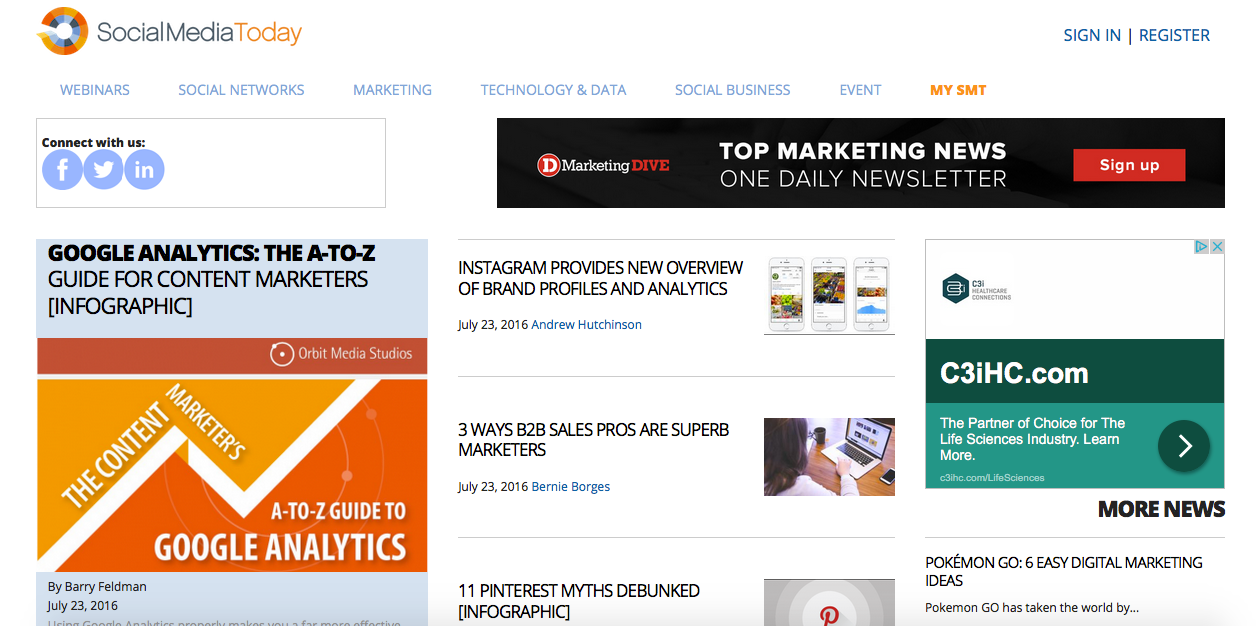Open the 11 Pinterest Myths Debunked article
The width and height of the screenshot is (1260, 626).
(x=579, y=601)
